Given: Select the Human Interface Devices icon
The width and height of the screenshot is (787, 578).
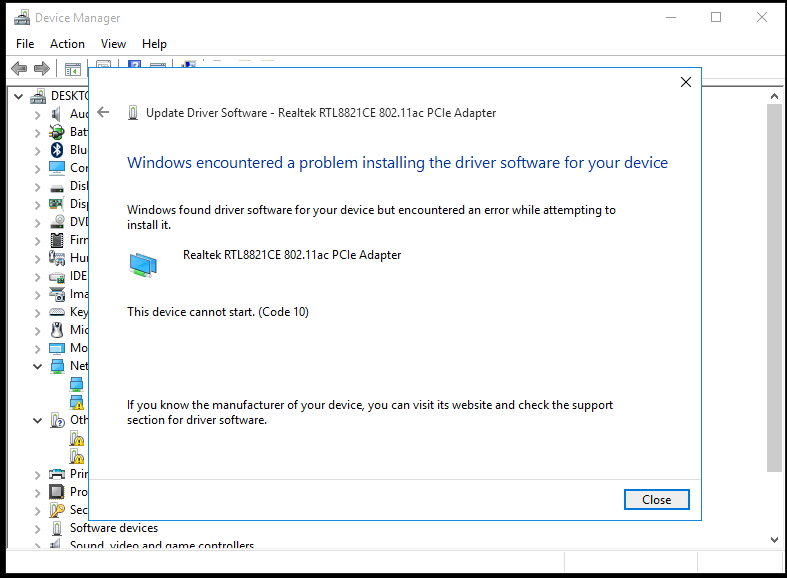Looking at the screenshot, I should pos(57,258).
